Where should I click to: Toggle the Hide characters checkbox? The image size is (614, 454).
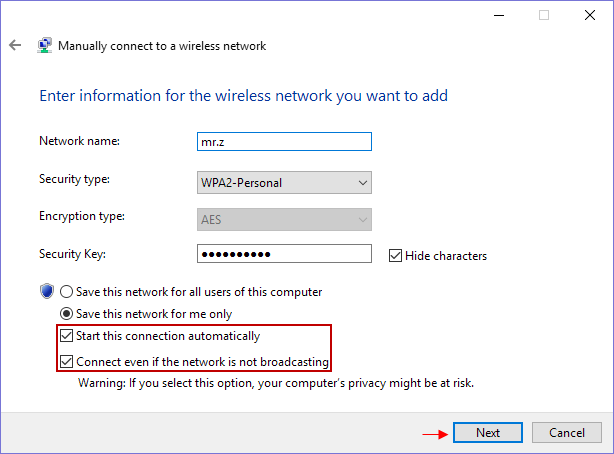tap(395, 255)
